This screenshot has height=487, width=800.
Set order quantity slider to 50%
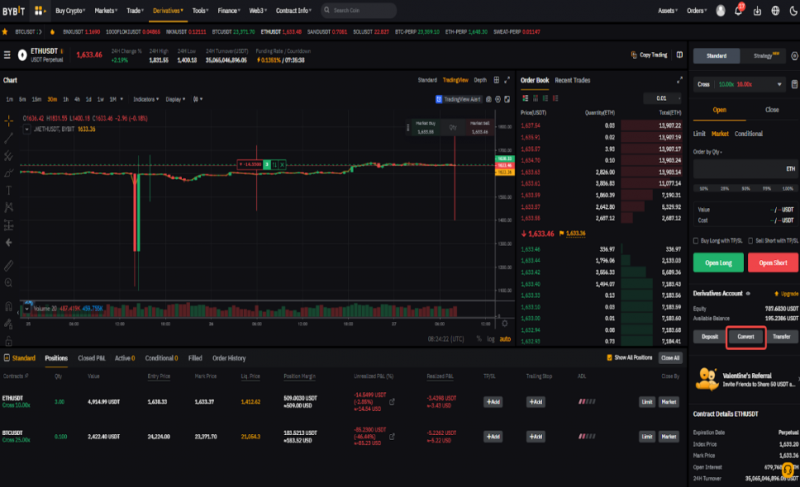(x=746, y=188)
